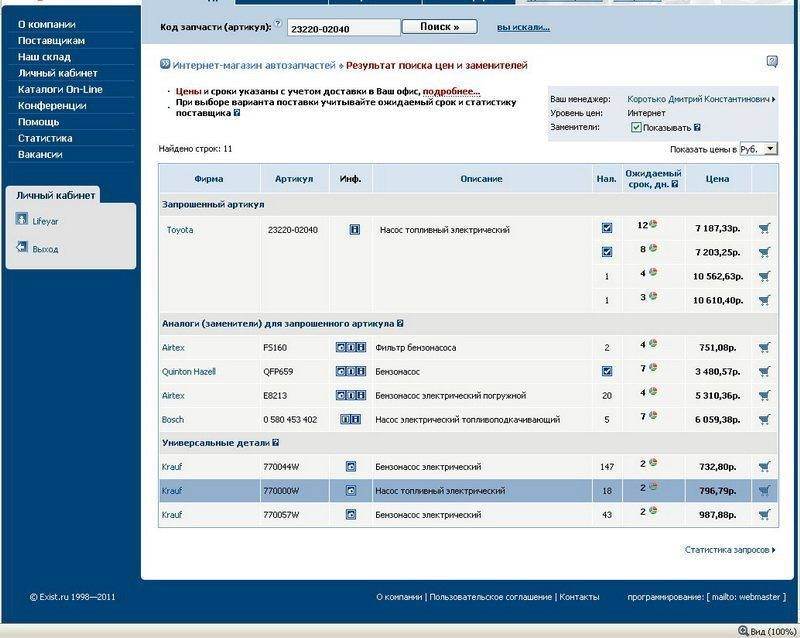The height and width of the screenshot is (638, 800).
Task: Expand the Статистика запросов link arrow
Action: [x=773, y=550]
